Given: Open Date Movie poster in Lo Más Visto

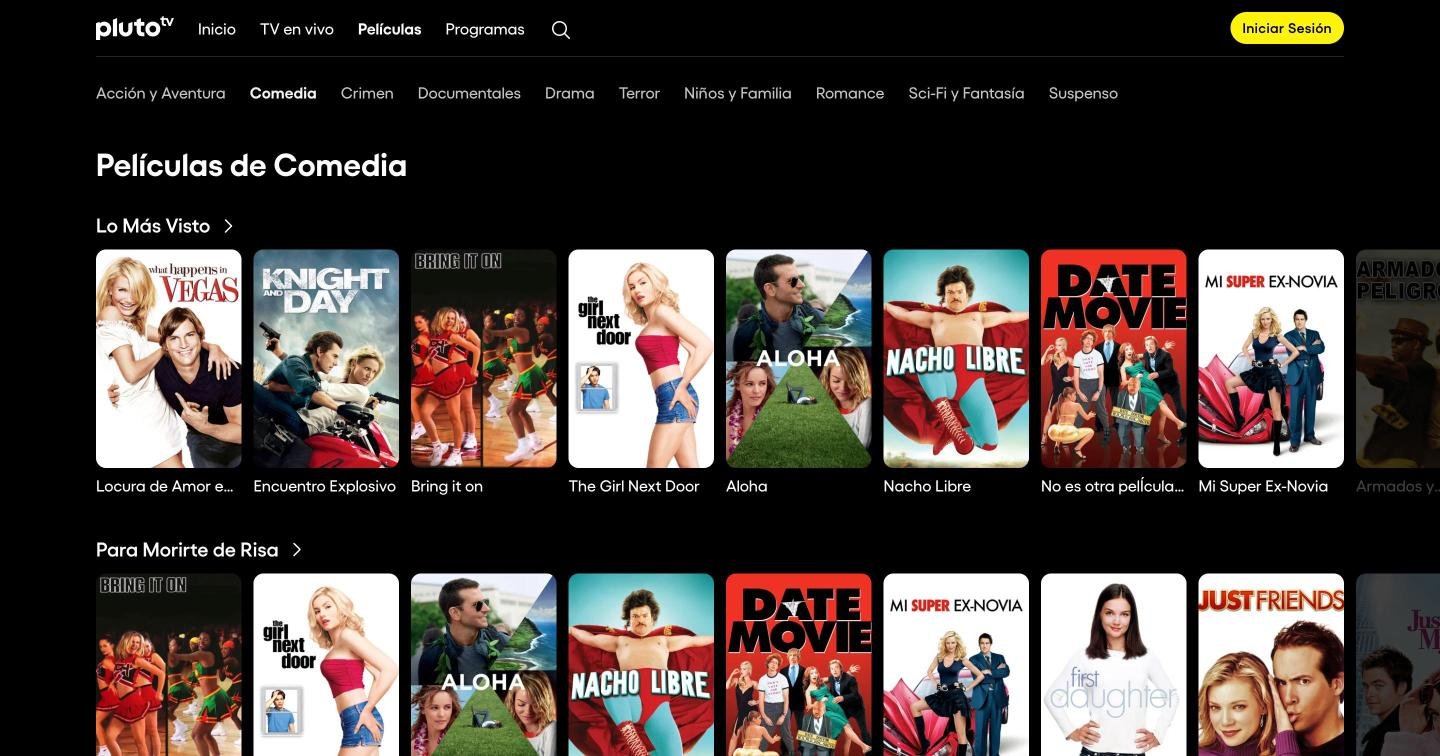Looking at the screenshot, I should [x=1114, y=359].
